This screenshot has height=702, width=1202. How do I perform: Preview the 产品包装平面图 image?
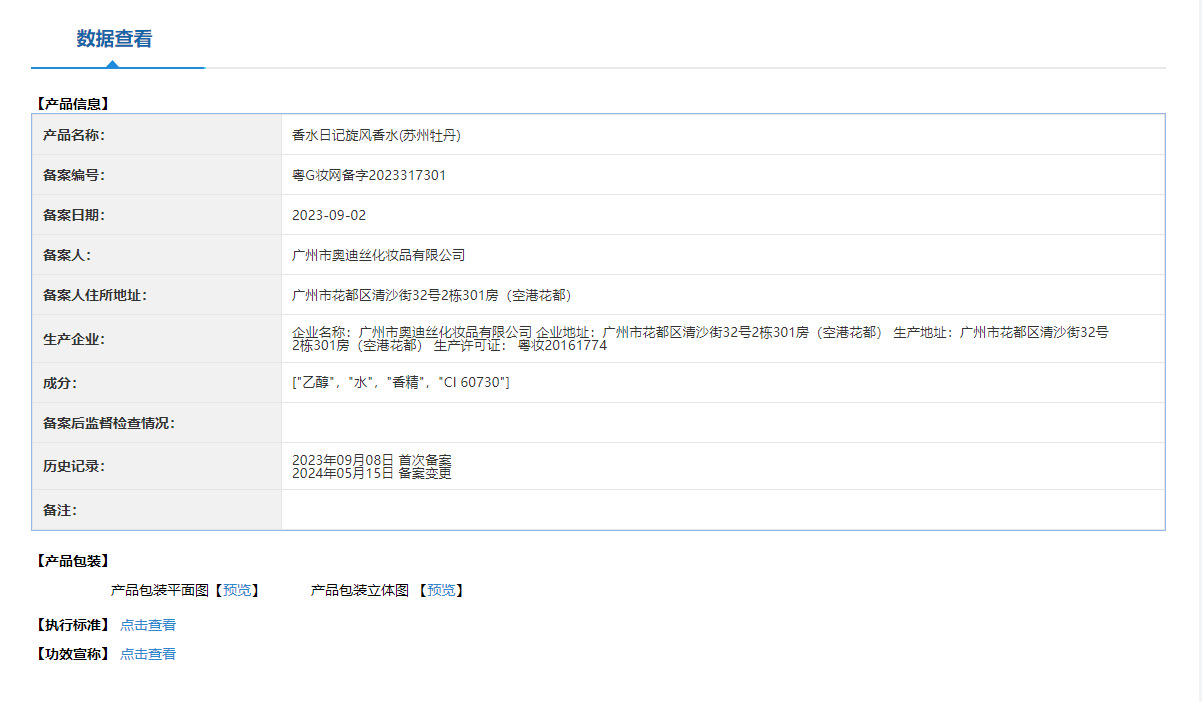(x=237, y=590)
